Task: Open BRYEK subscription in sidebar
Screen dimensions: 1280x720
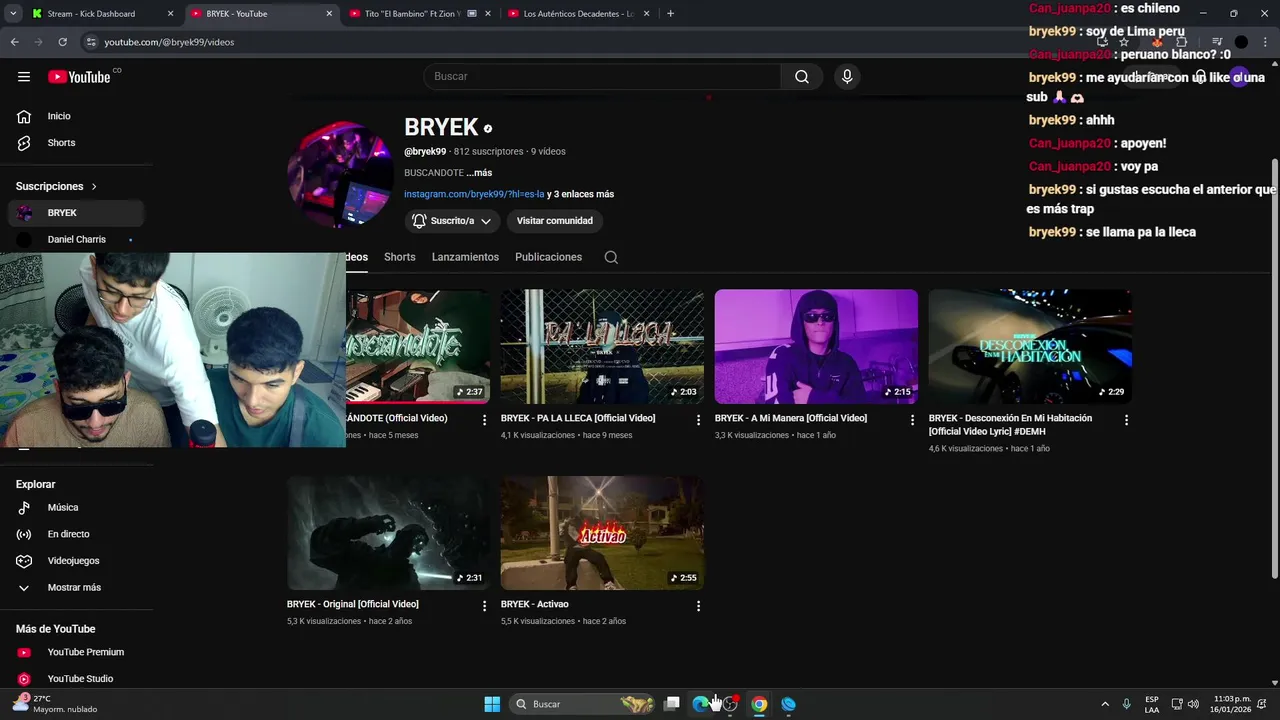Action: coord(76,213)
